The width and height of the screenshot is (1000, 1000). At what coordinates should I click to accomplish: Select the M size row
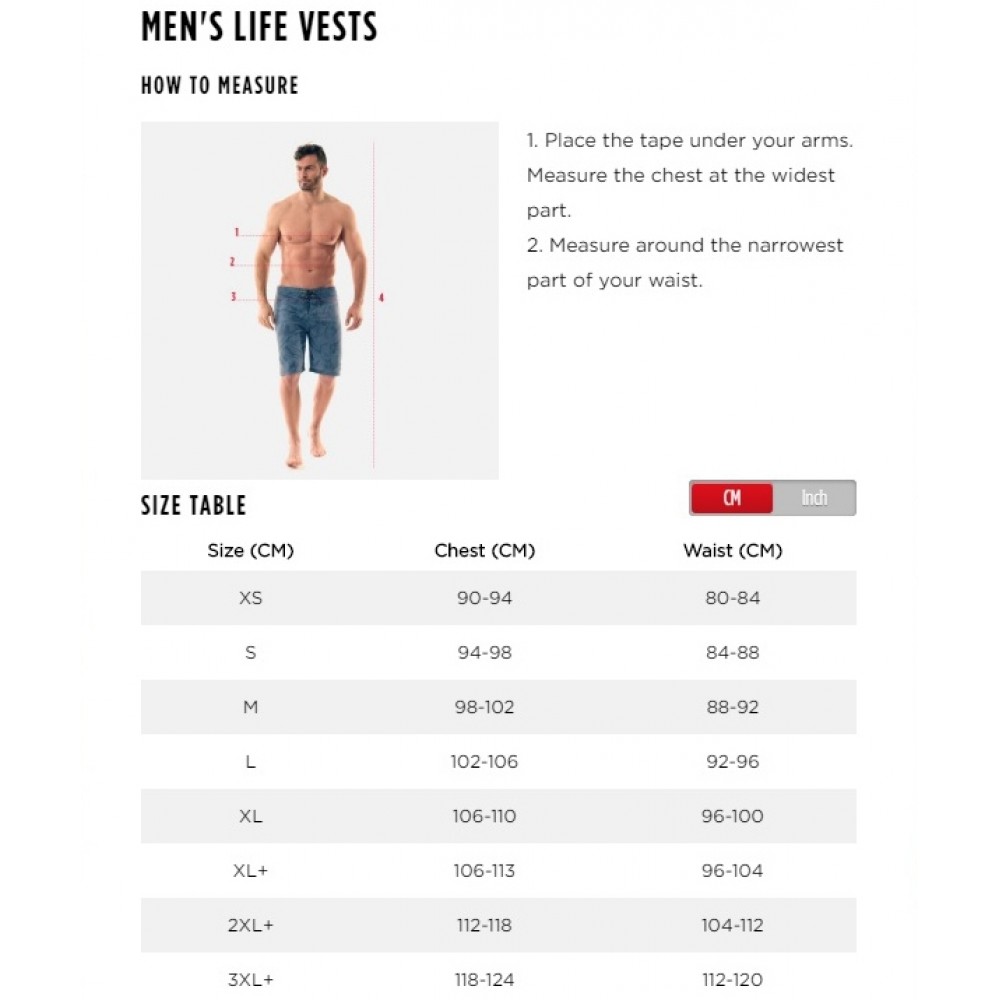coord(499,707)
